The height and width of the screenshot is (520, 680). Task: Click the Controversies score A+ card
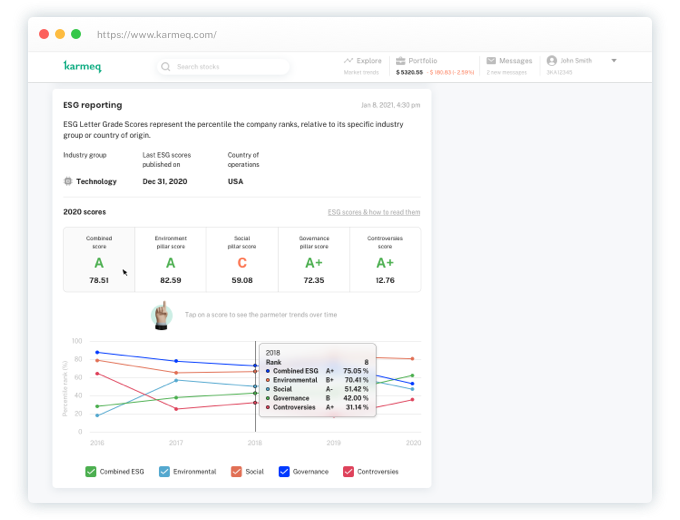(386, 260)
